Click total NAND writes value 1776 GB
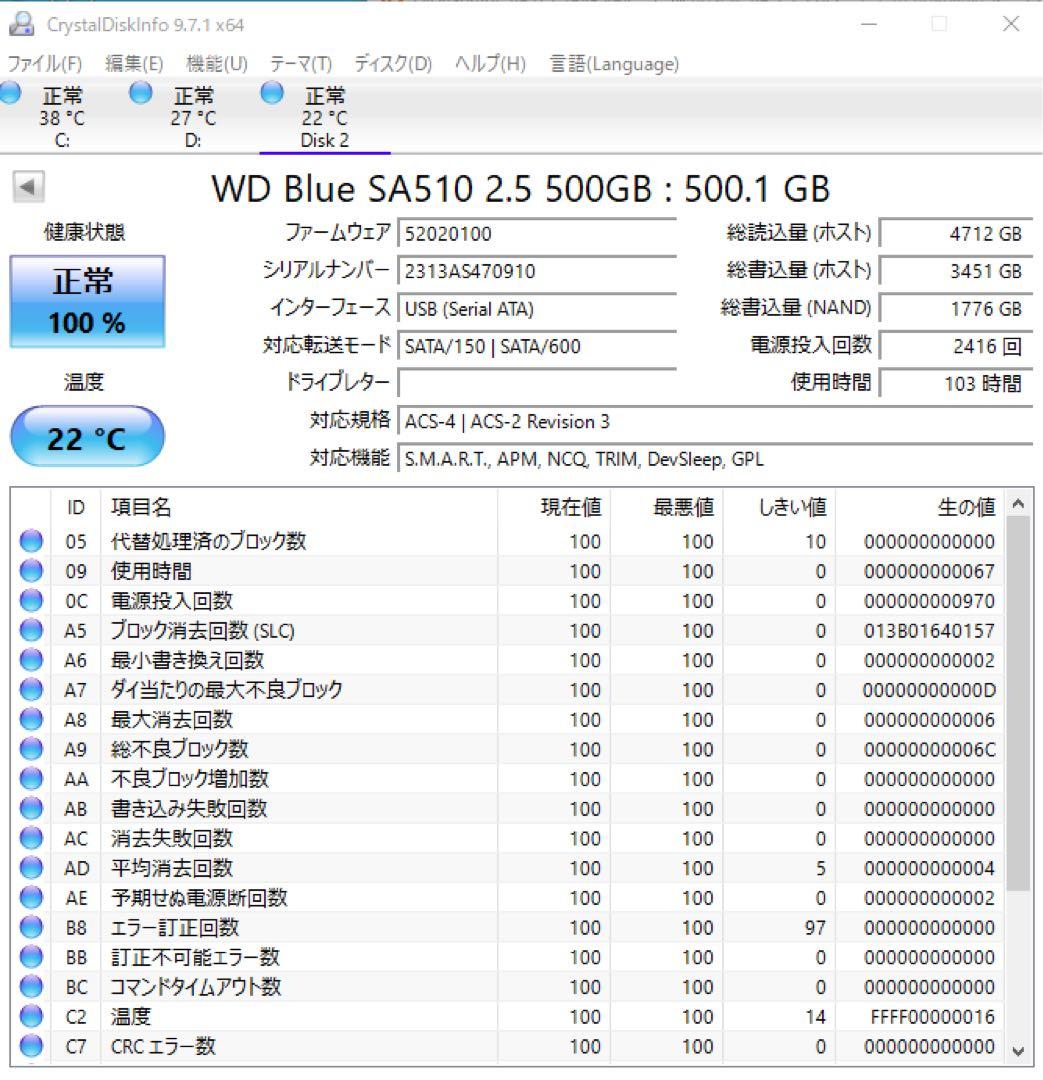Viewport: 1043px width, 1080px height. click(x=956, y=309)
